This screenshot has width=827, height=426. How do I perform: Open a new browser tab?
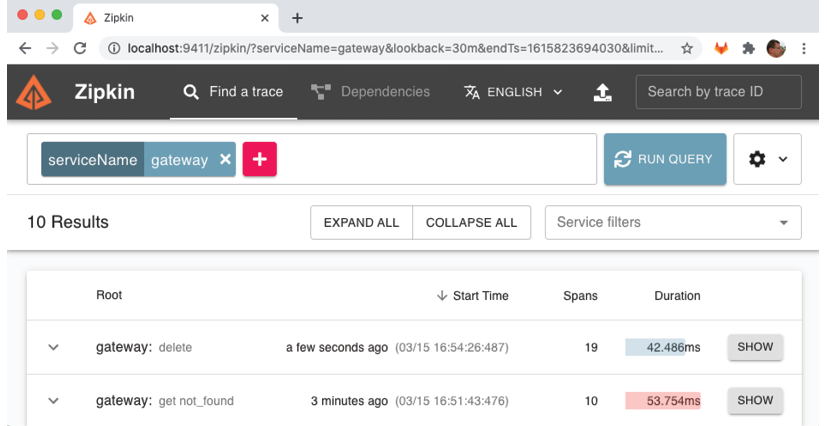pos(297,18)
